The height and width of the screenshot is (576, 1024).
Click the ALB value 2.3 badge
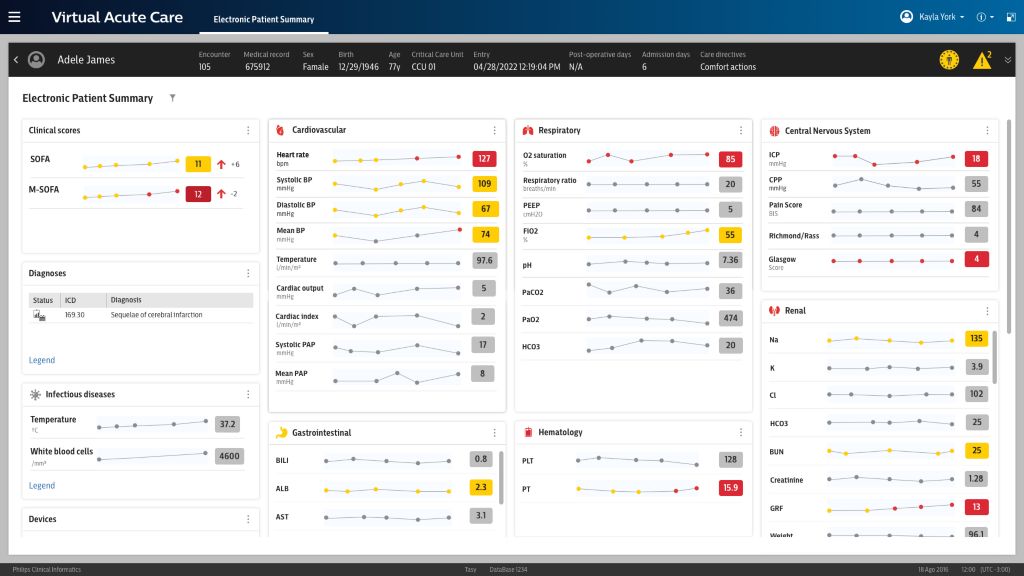click(481, 487)
